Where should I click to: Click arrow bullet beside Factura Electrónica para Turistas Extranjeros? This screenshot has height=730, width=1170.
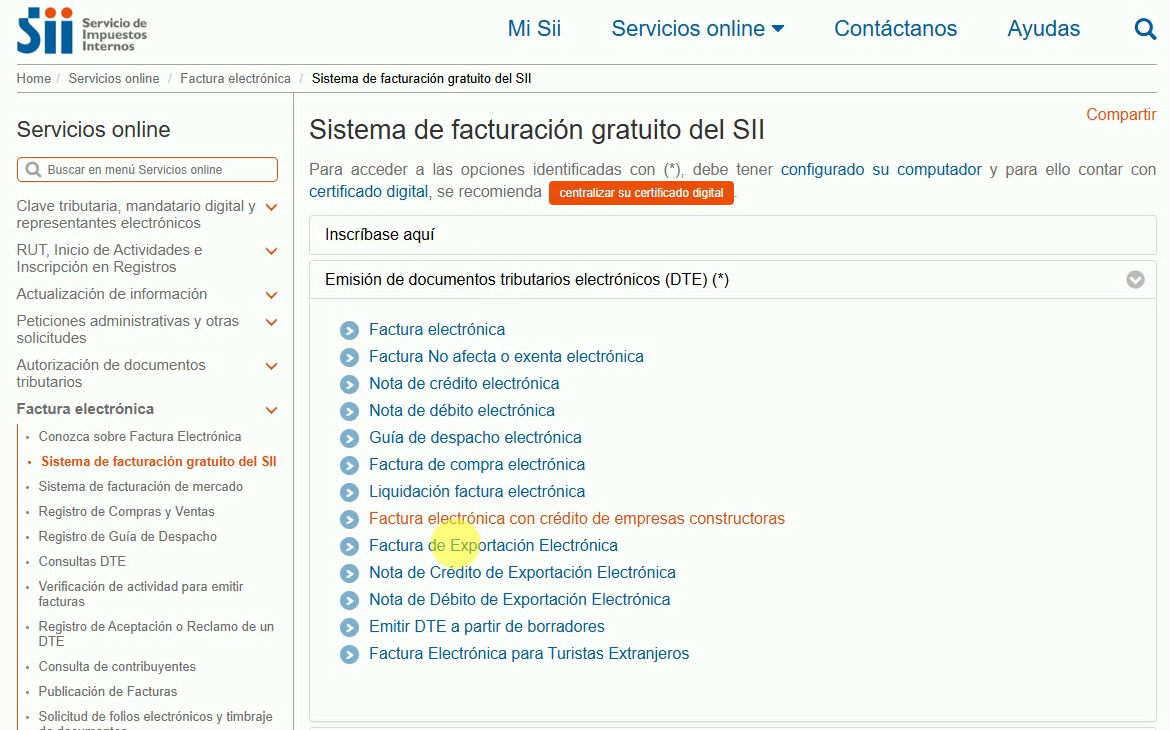(x=349, y=655)
